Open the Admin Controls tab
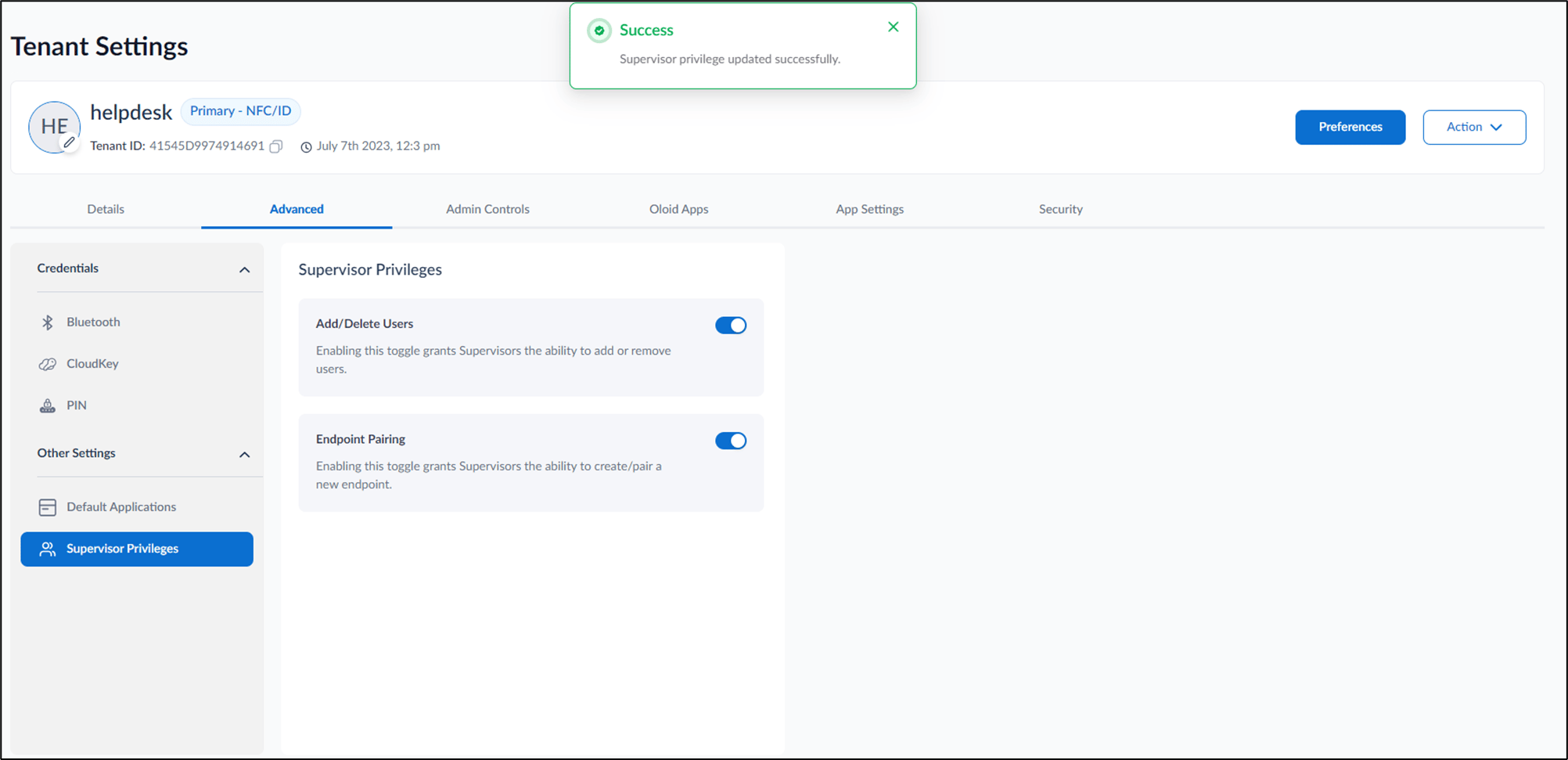1568x760 pixels. [x=487, y=209]
